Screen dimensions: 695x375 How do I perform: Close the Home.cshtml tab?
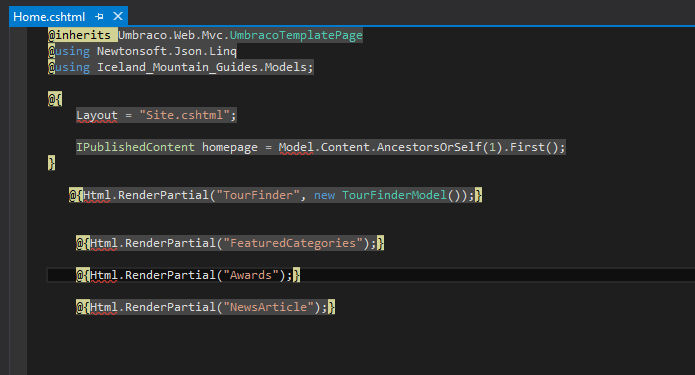[x=118, y=16]
